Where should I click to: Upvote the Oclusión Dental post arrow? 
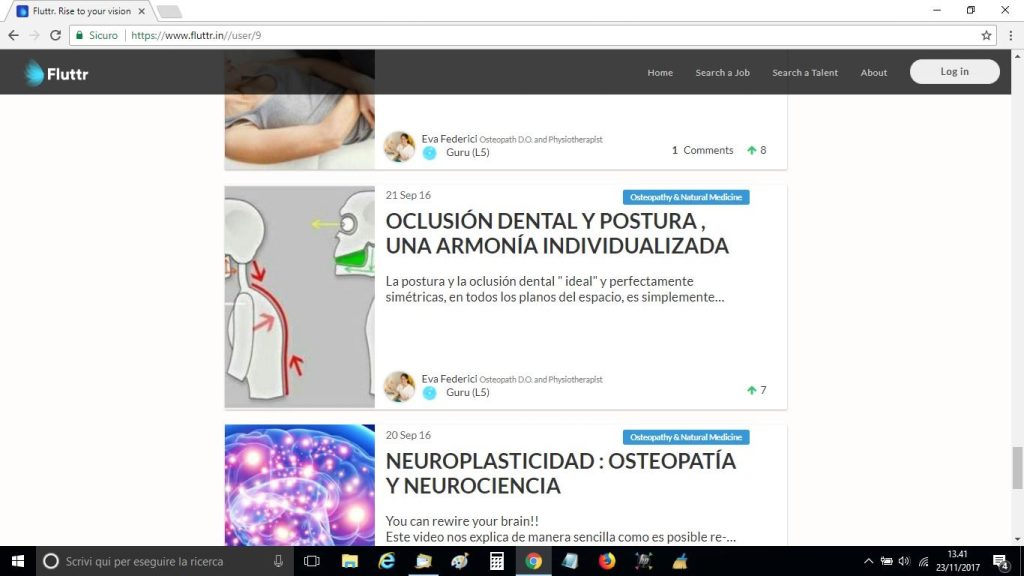point(752,391)
